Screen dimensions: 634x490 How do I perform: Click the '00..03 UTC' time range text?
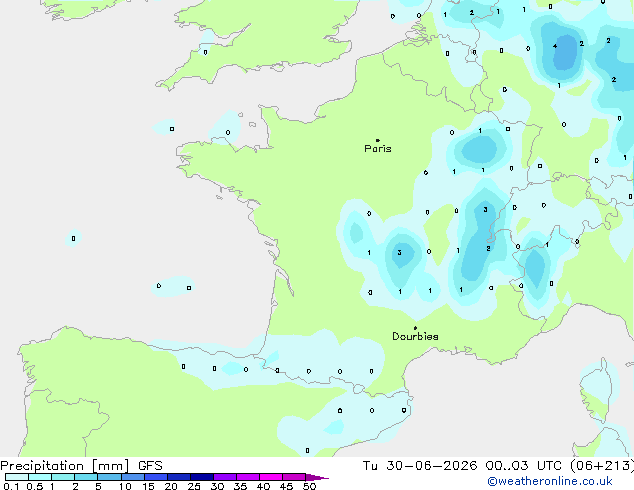(x=524, y=466)
